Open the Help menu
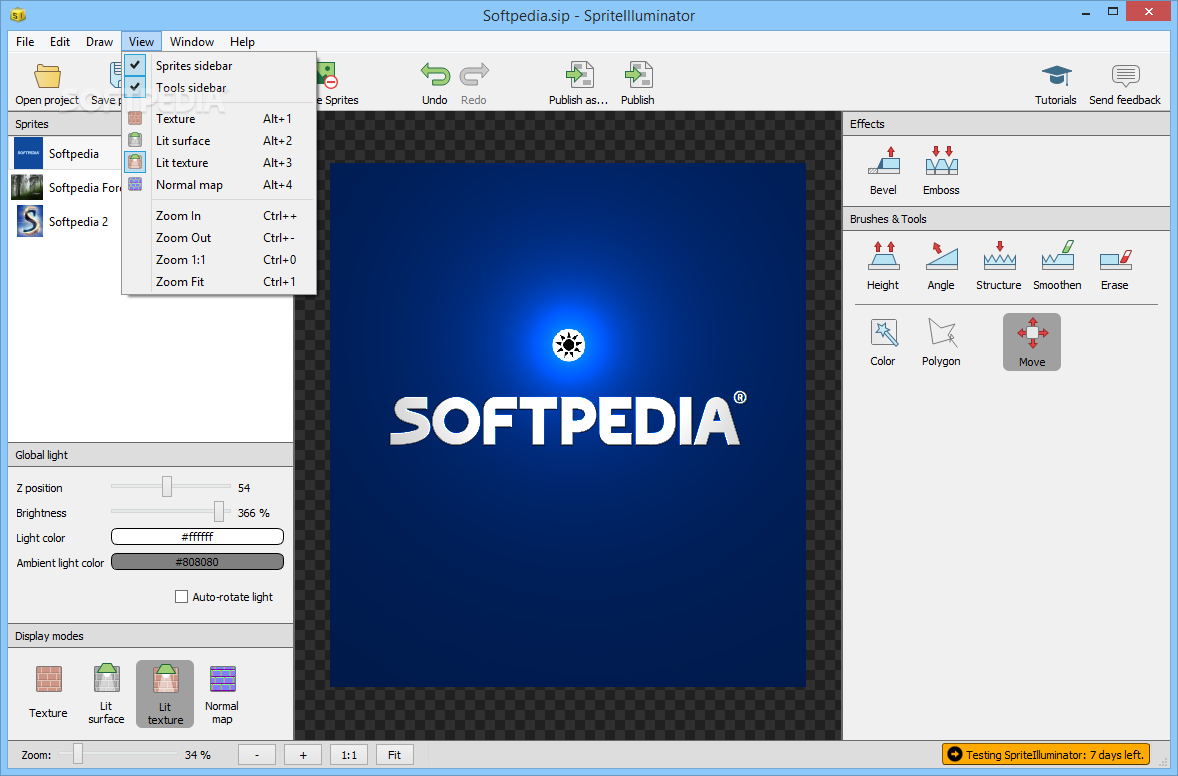The height and width of the screenshot is (776, 1178). [242, 41]
